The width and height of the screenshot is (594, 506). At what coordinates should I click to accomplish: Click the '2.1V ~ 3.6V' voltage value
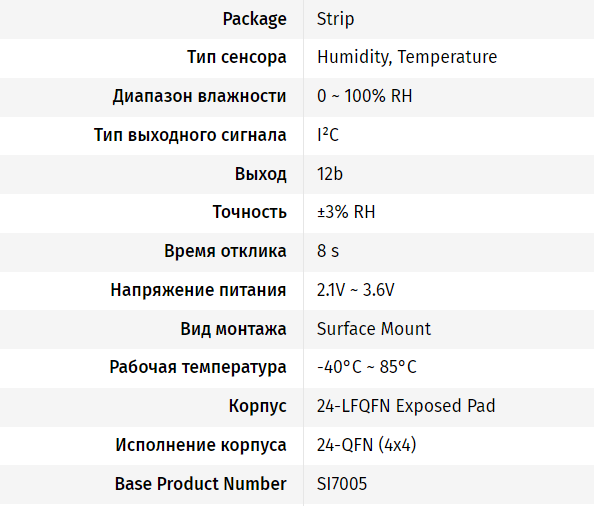[355, 290]
